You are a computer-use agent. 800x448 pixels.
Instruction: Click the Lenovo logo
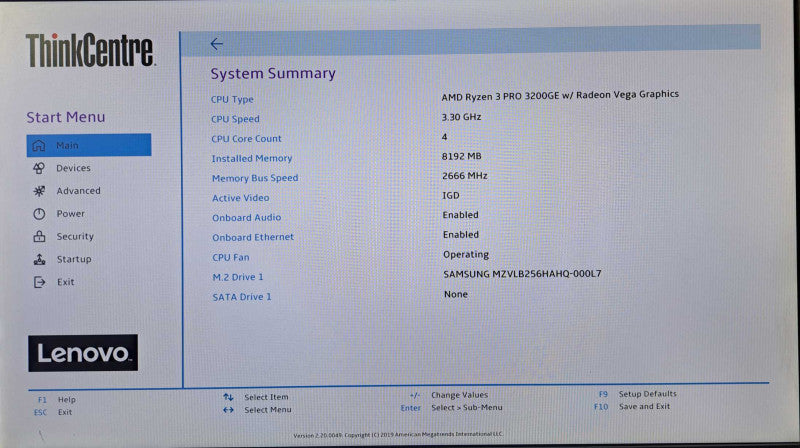(x=83, y=353)
